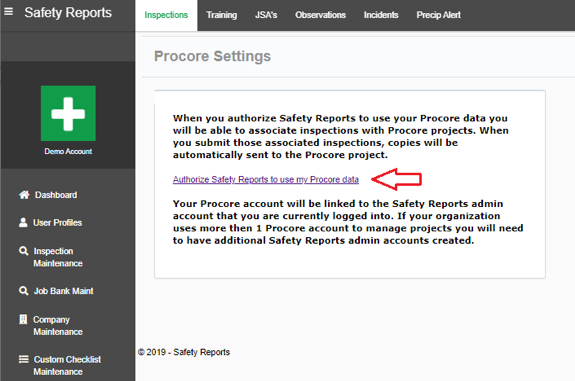
Task: Open the Dashboard sidebar item
Action: [x=56, y=195]
